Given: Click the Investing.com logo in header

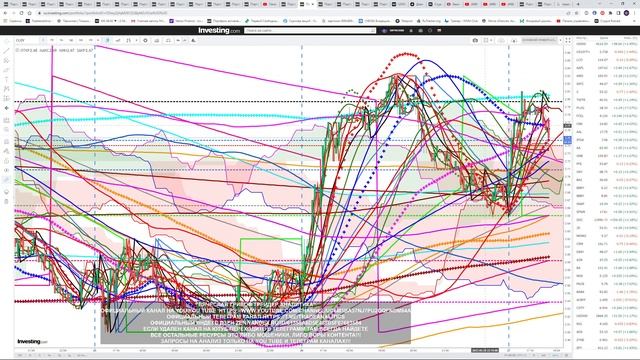Looking at the screenshot, I should (219, 31).
